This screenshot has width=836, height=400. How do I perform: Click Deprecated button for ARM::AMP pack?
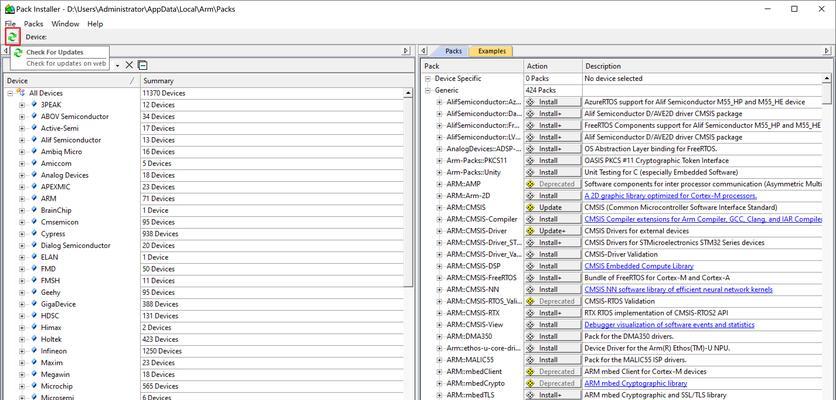[x=553, y=184]
